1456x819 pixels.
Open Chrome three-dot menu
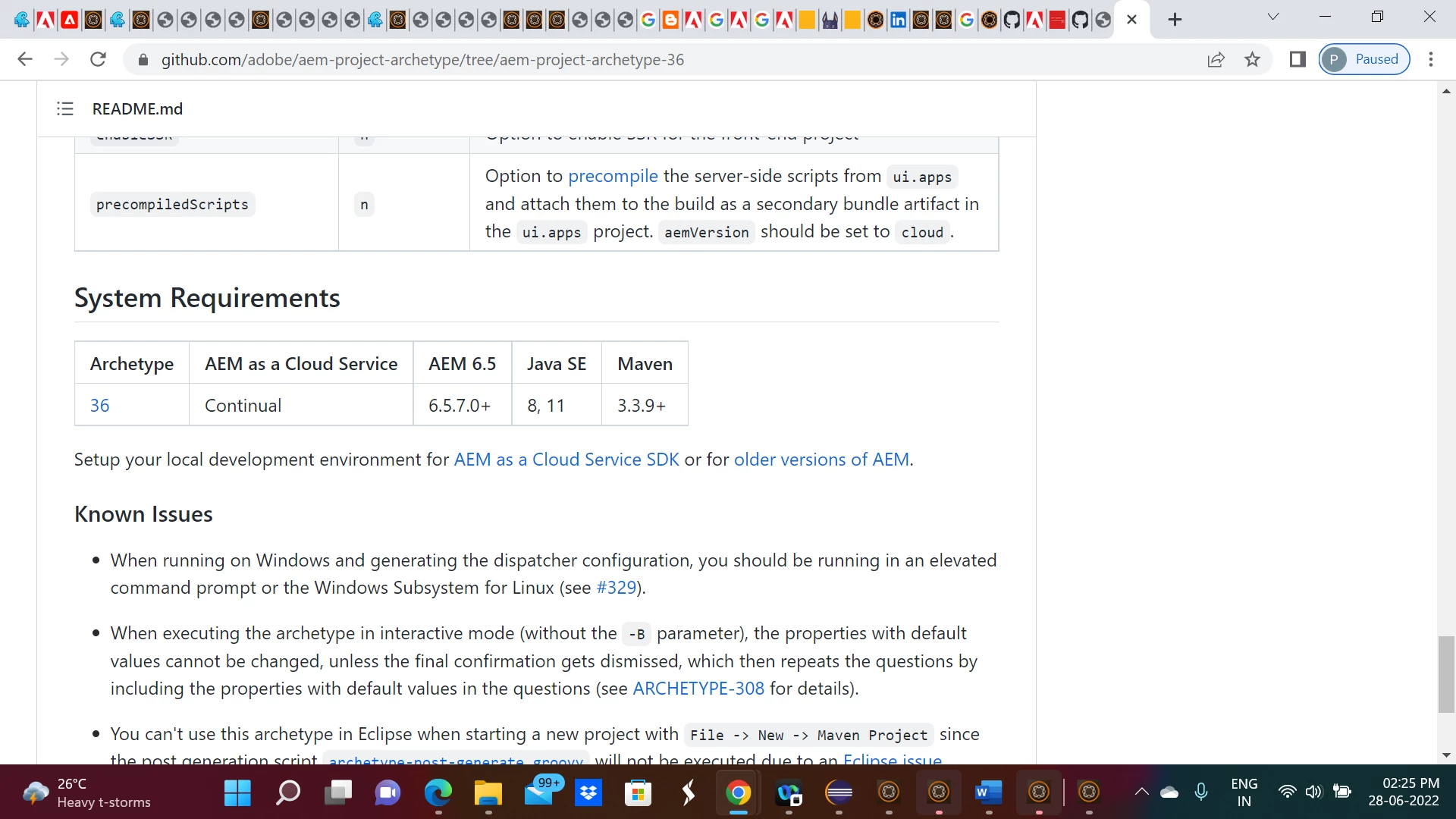[1431, 59]
